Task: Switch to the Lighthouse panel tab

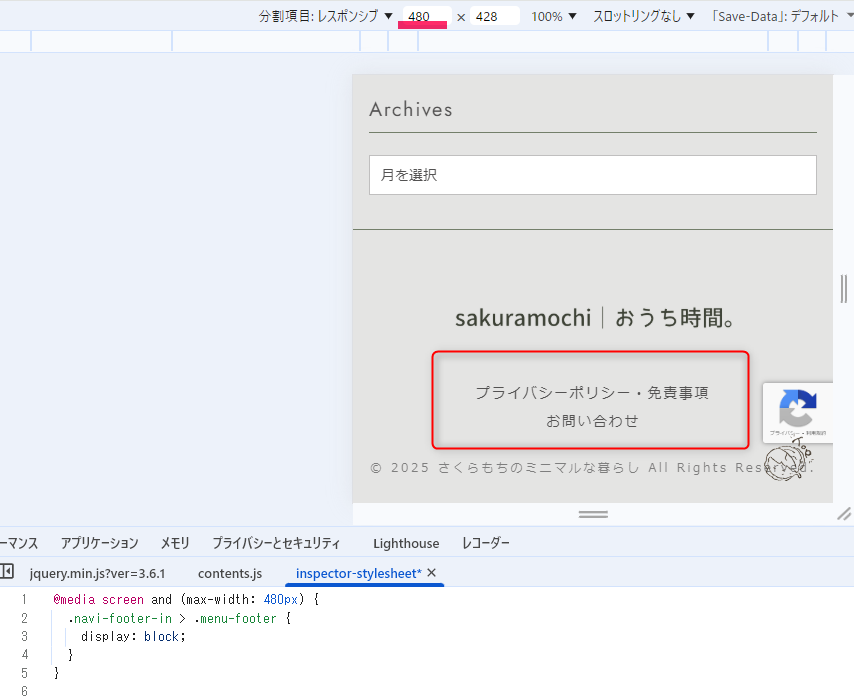Action: [406, 543]
